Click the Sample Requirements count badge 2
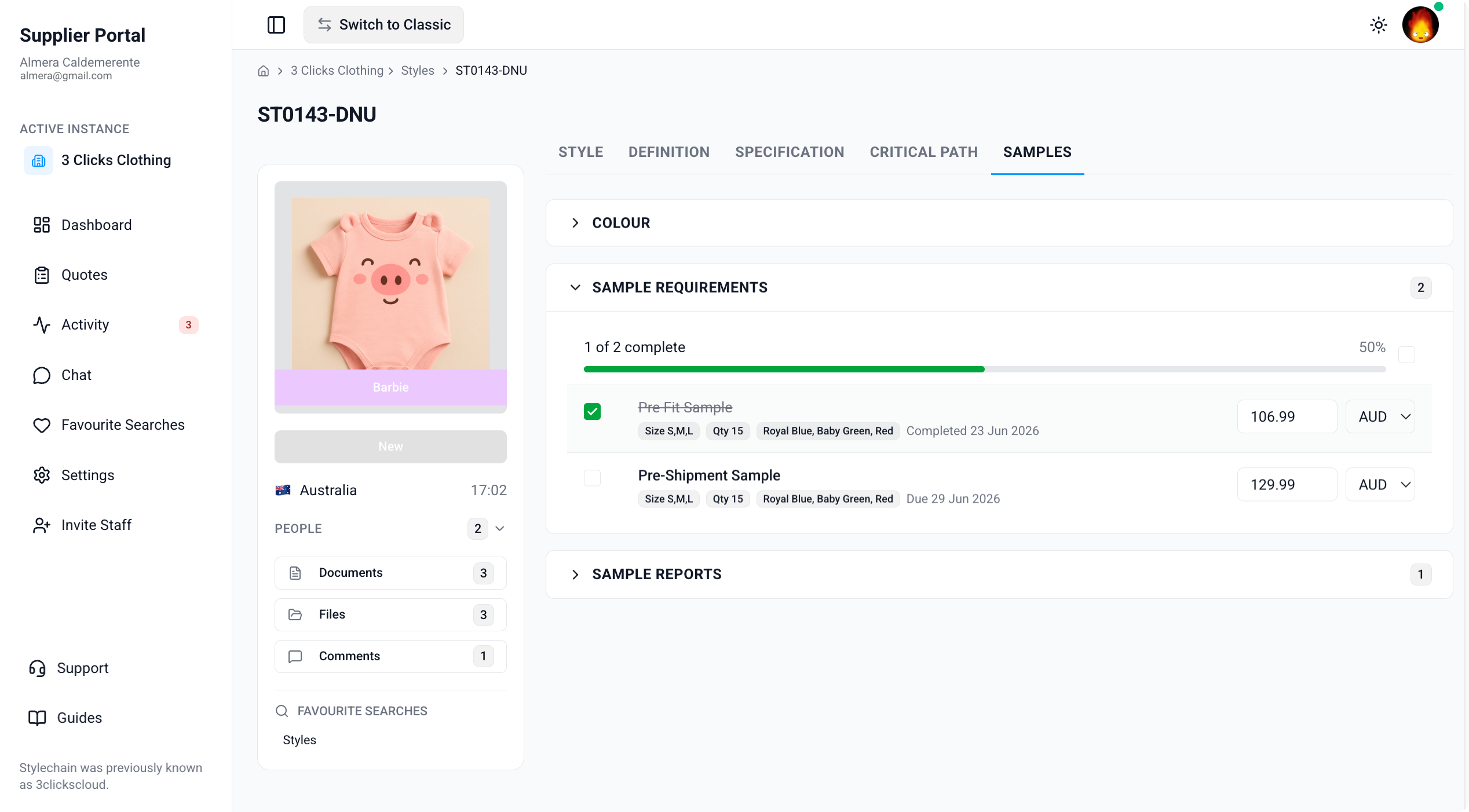Viewport: 1469px width, 812px height. (1420, 288)
